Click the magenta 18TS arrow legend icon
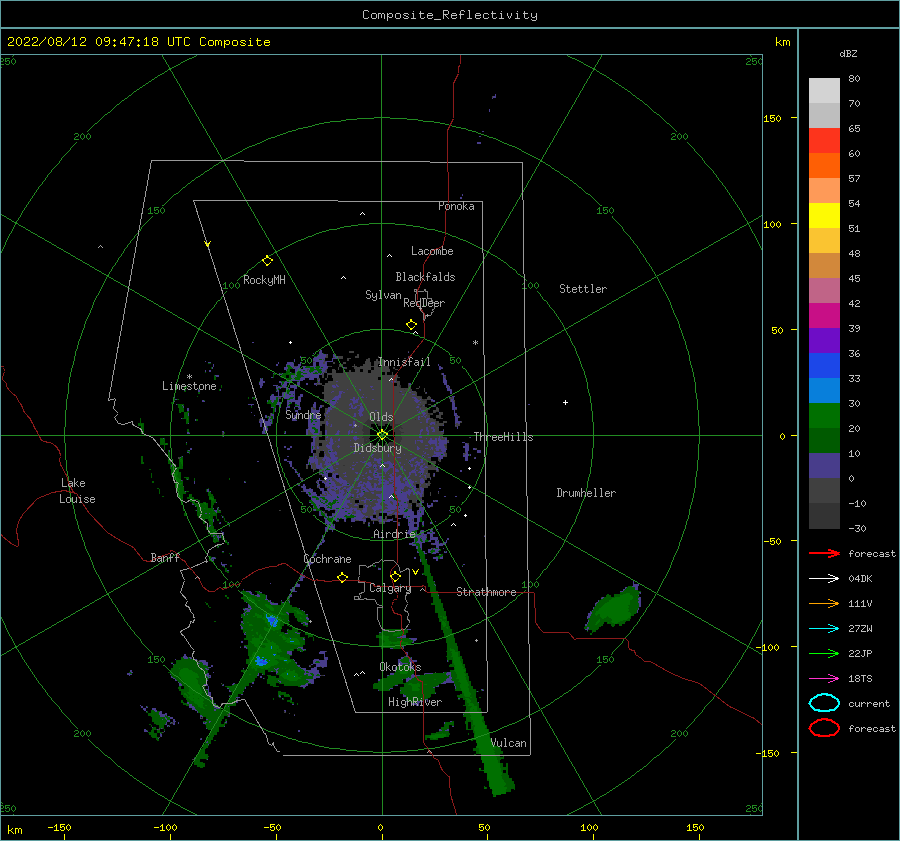 pyautogui.click(x=824, y=679)
